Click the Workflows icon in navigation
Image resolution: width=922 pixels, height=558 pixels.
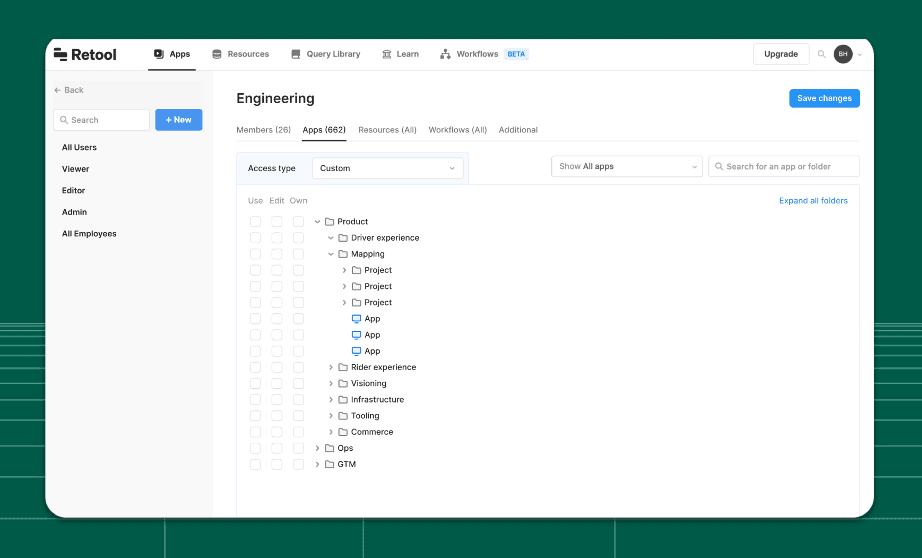(x=445, y=54)
